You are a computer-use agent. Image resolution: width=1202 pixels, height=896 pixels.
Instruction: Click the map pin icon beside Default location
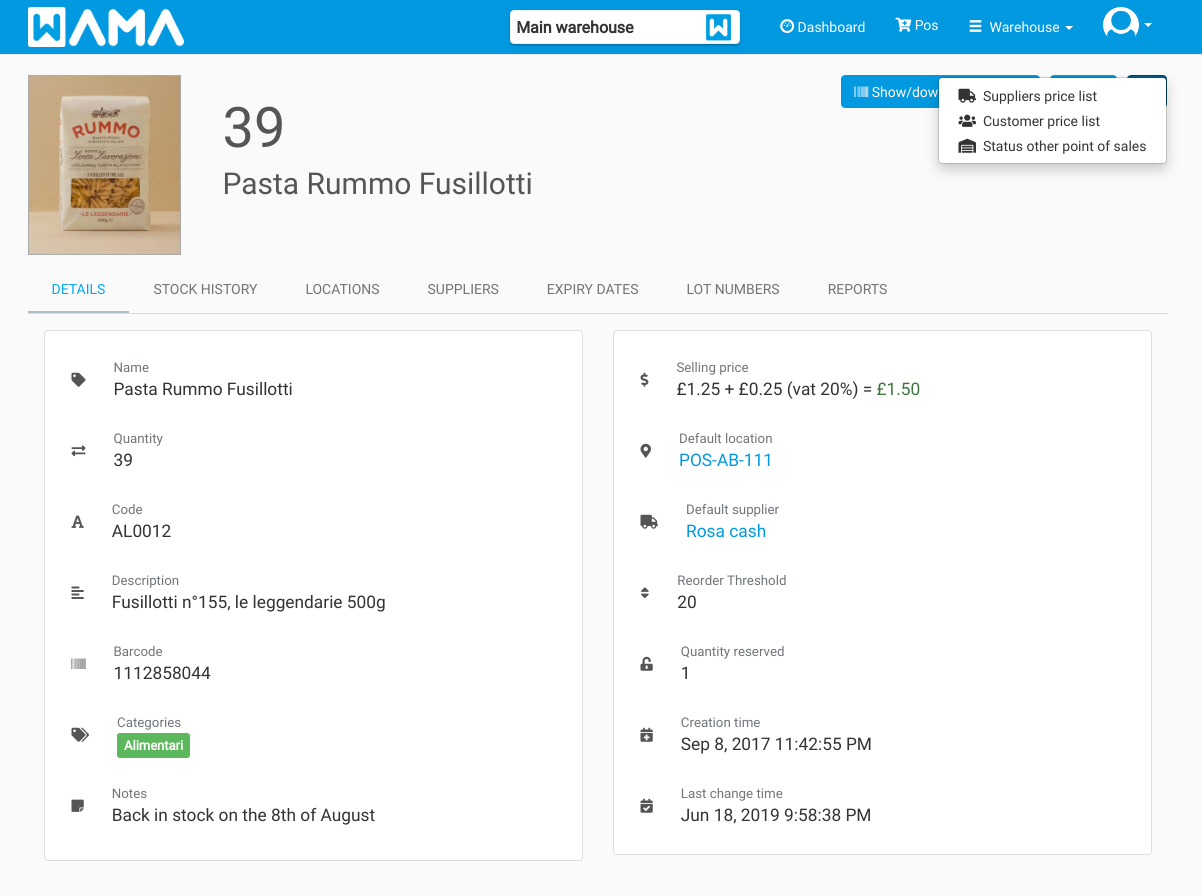(646, 451)
